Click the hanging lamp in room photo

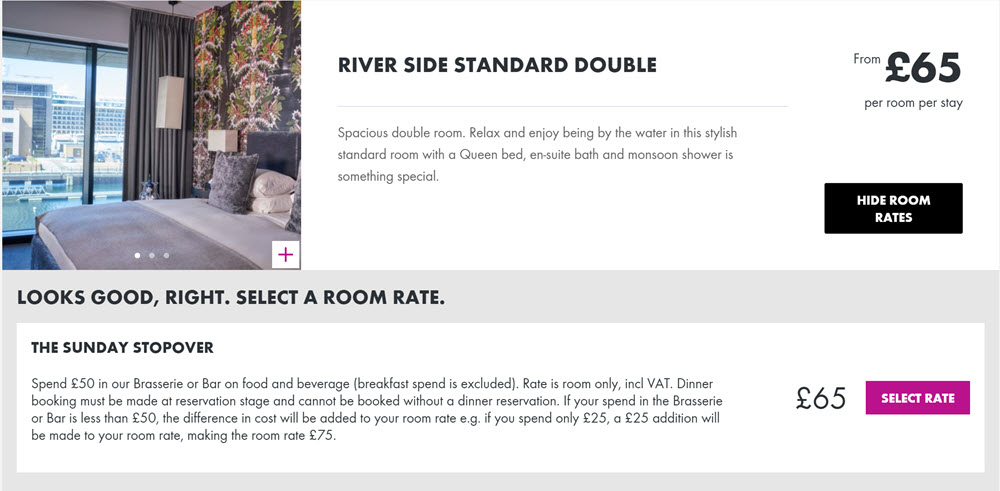(170, 102)
